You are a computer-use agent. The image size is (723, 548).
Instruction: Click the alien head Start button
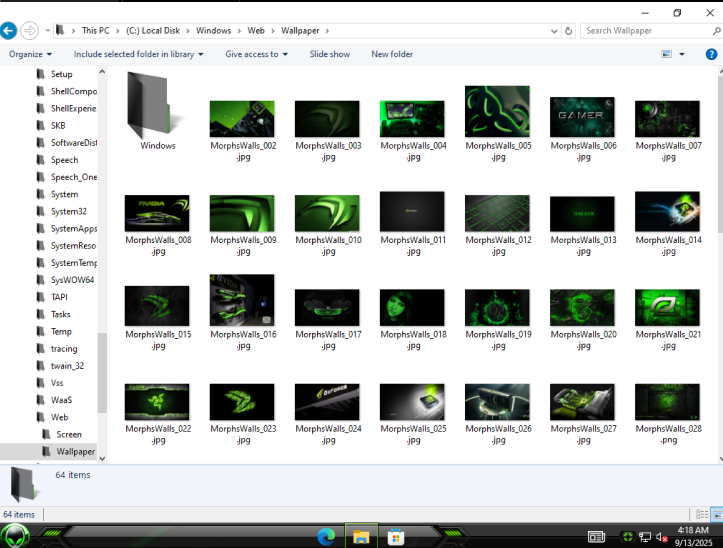tap(15, 536)
